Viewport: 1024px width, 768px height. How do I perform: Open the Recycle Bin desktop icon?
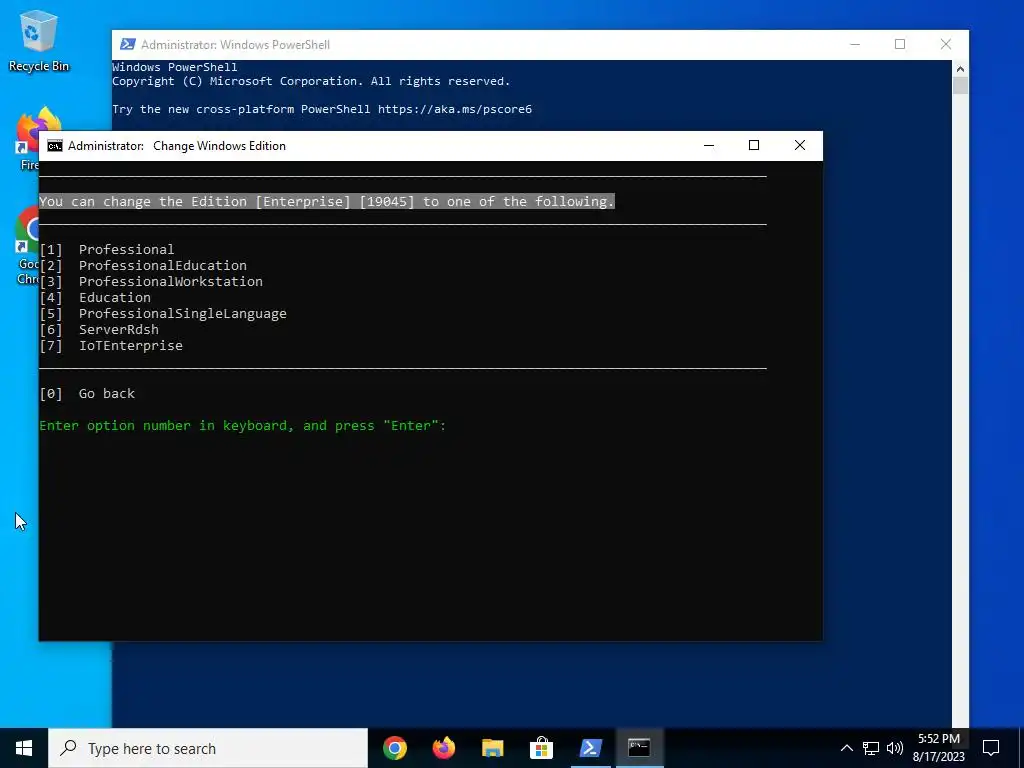(x=39, y=40)
